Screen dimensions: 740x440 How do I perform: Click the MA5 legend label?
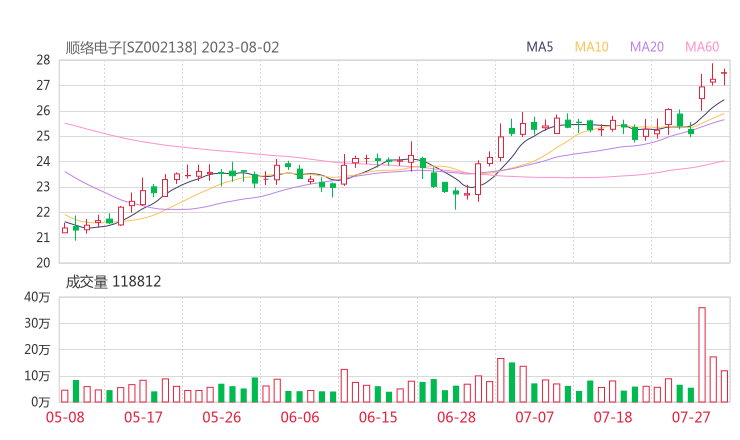[539, 47]
